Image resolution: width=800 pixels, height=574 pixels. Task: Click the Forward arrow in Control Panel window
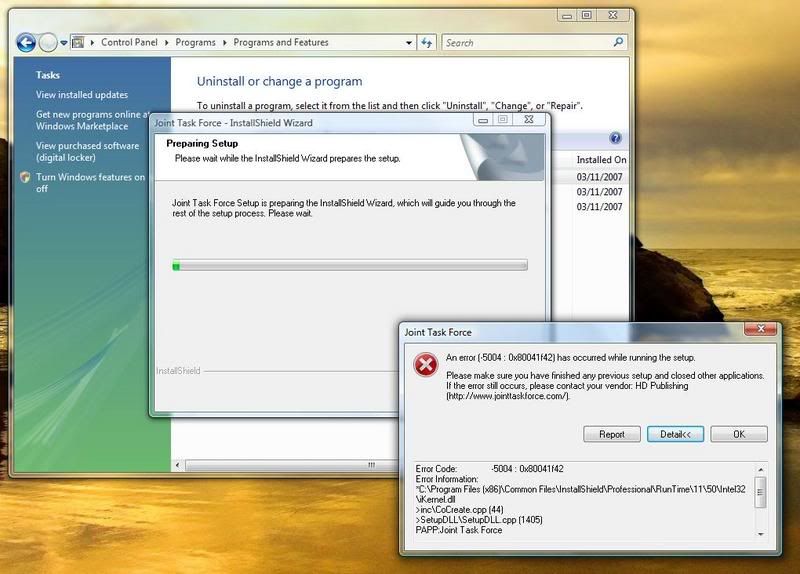coord(48,42)
